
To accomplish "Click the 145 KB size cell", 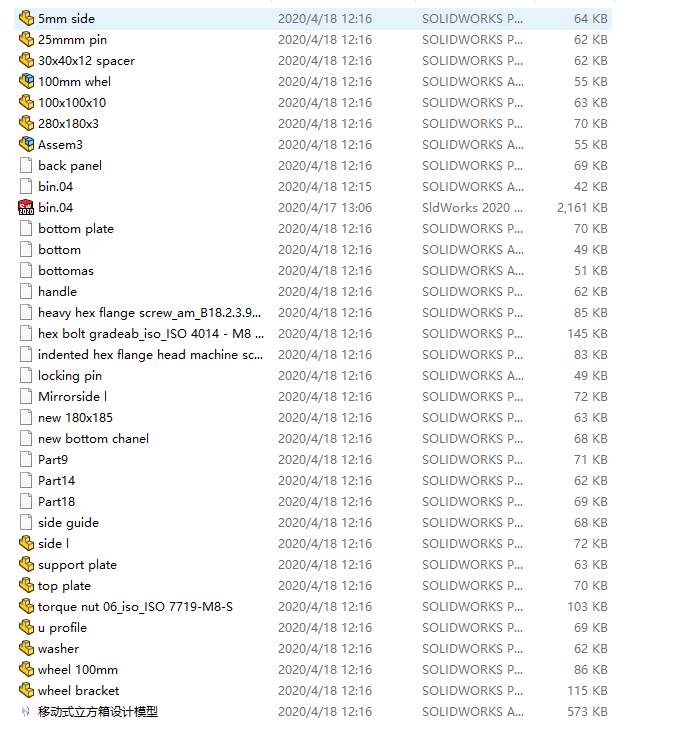I will pyautogui.click(x=587, y=334).
